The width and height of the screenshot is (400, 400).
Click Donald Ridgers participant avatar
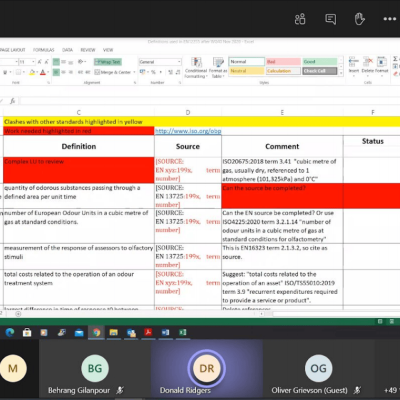207,368
